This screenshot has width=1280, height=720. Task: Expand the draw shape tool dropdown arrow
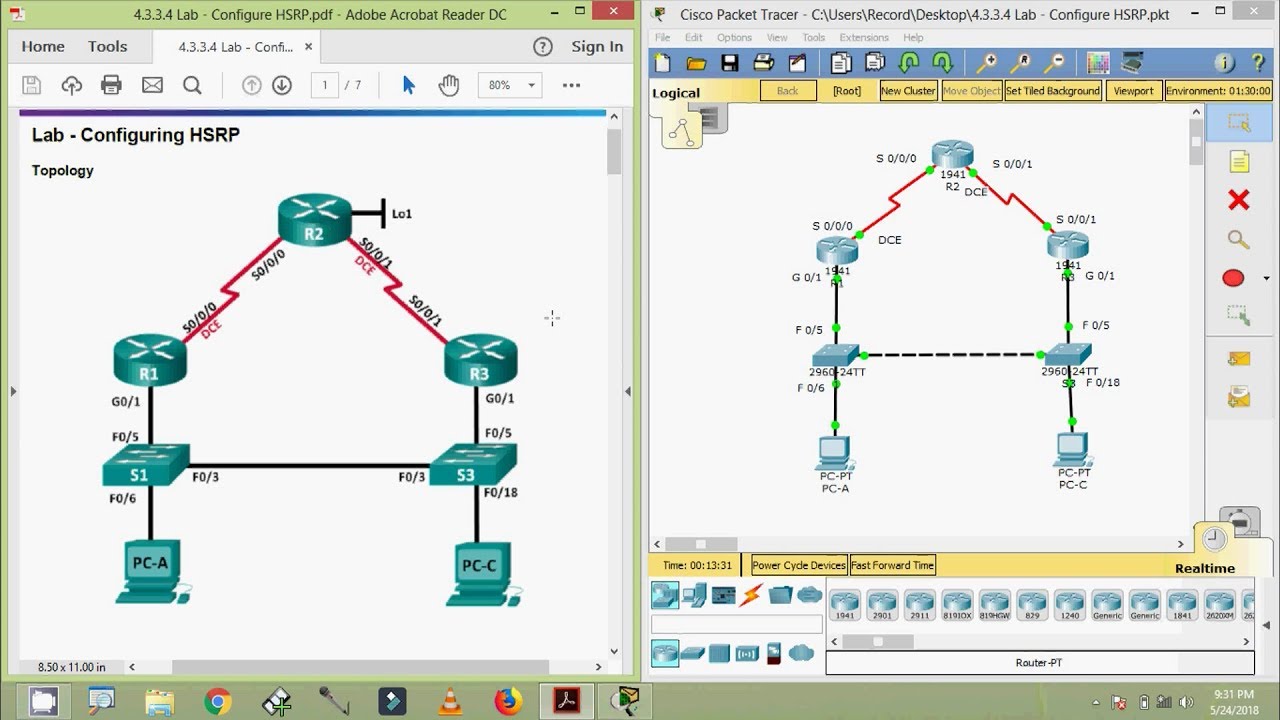pos(1268,278)
